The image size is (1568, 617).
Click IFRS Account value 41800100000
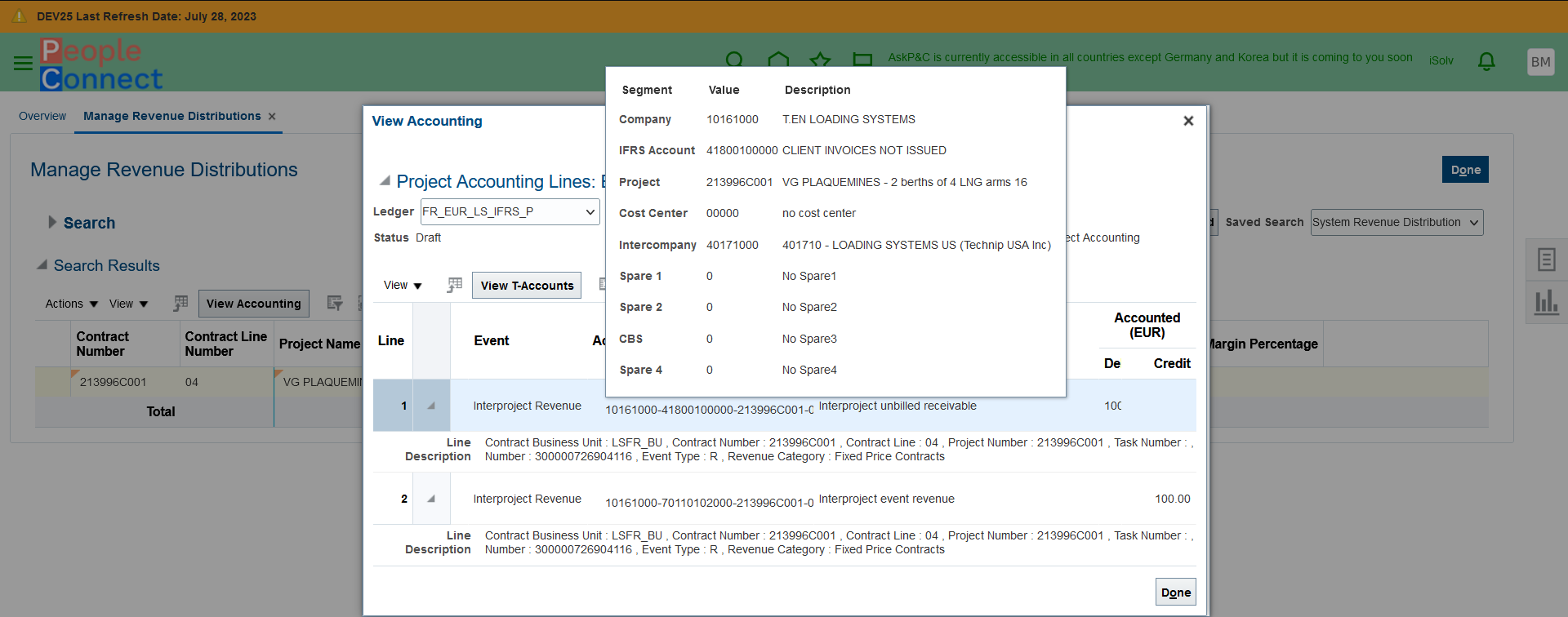(x=742, y=150)
